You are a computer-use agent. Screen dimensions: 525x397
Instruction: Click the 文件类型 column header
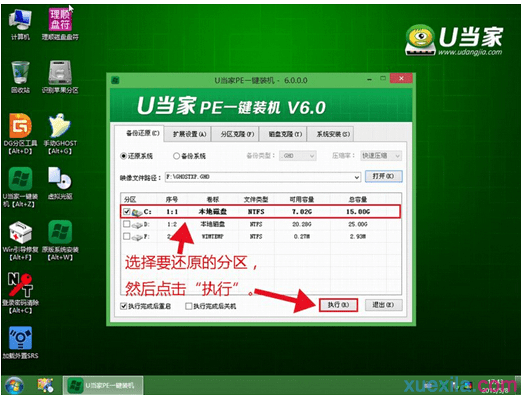tap(256, 200)
